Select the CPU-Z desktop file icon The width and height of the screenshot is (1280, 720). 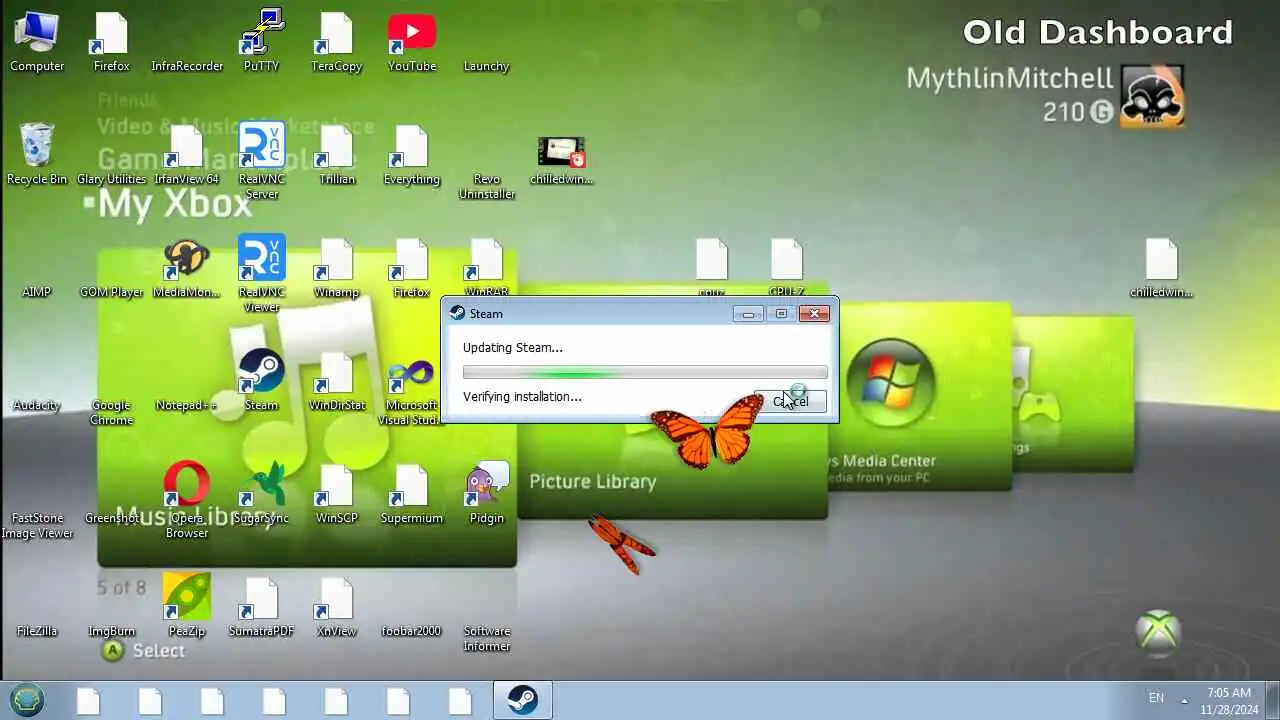pyautogui.click(x=786, y=260)
